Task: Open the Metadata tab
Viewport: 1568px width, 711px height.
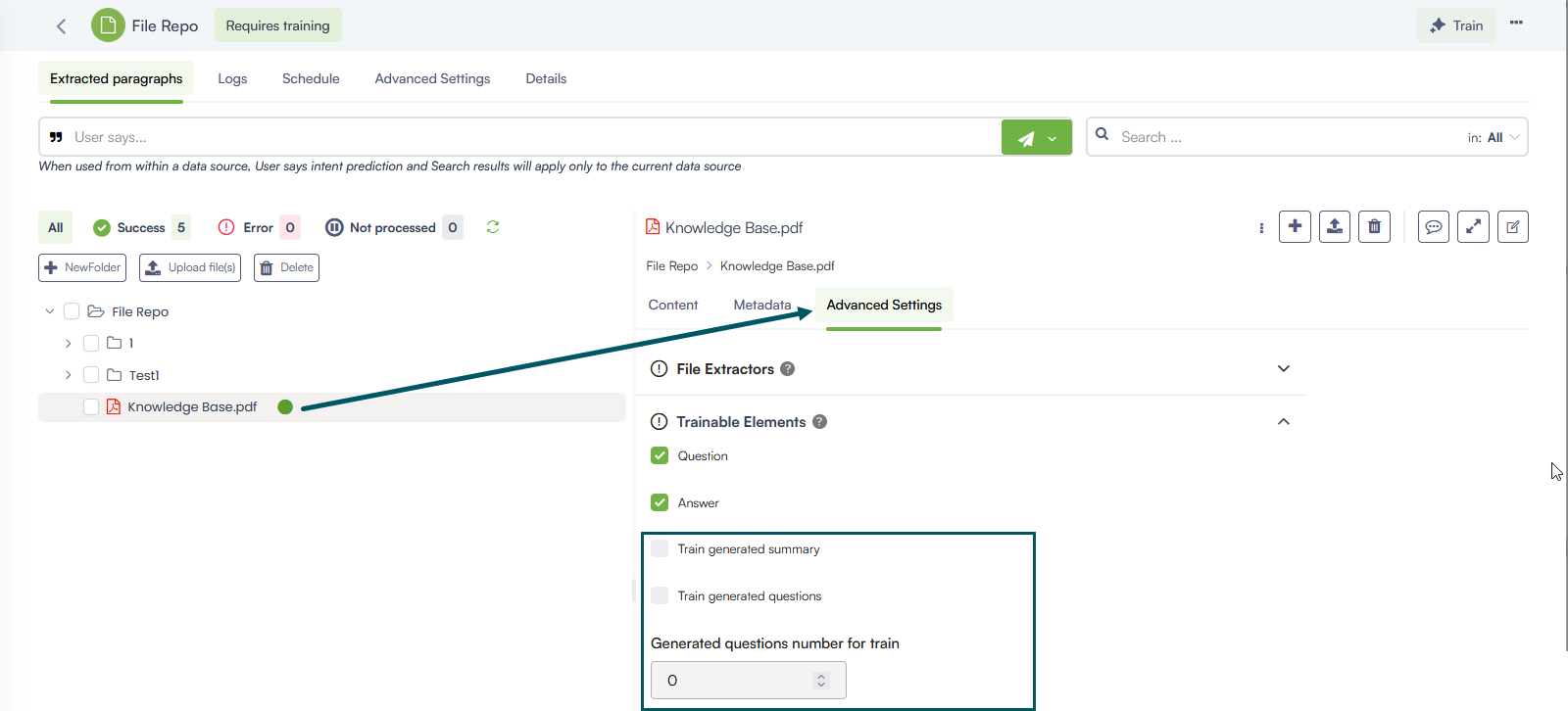Action: pyautogui.click(x=761, y=305)
